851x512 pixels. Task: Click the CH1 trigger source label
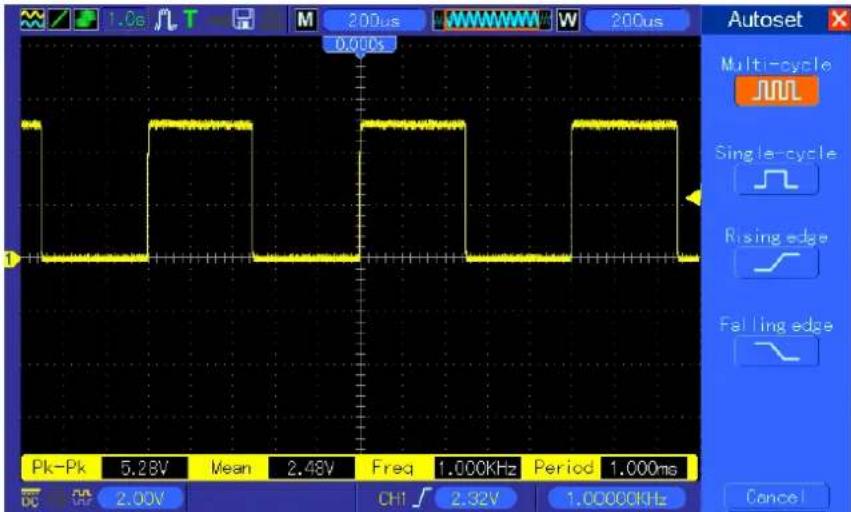coord(392,498)
